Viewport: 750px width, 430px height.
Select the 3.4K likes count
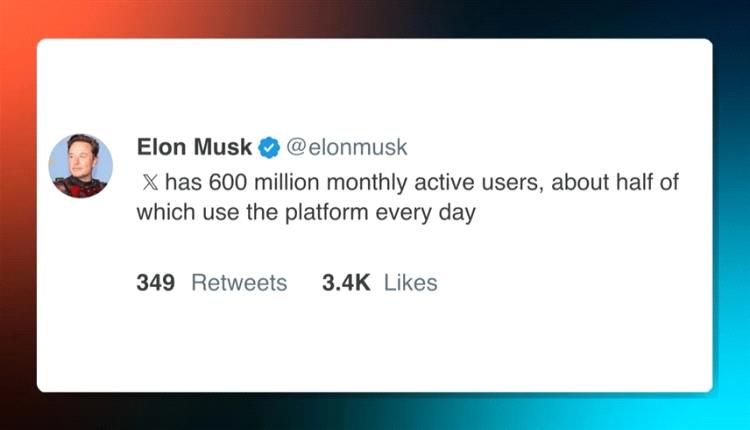pos(346,283)
